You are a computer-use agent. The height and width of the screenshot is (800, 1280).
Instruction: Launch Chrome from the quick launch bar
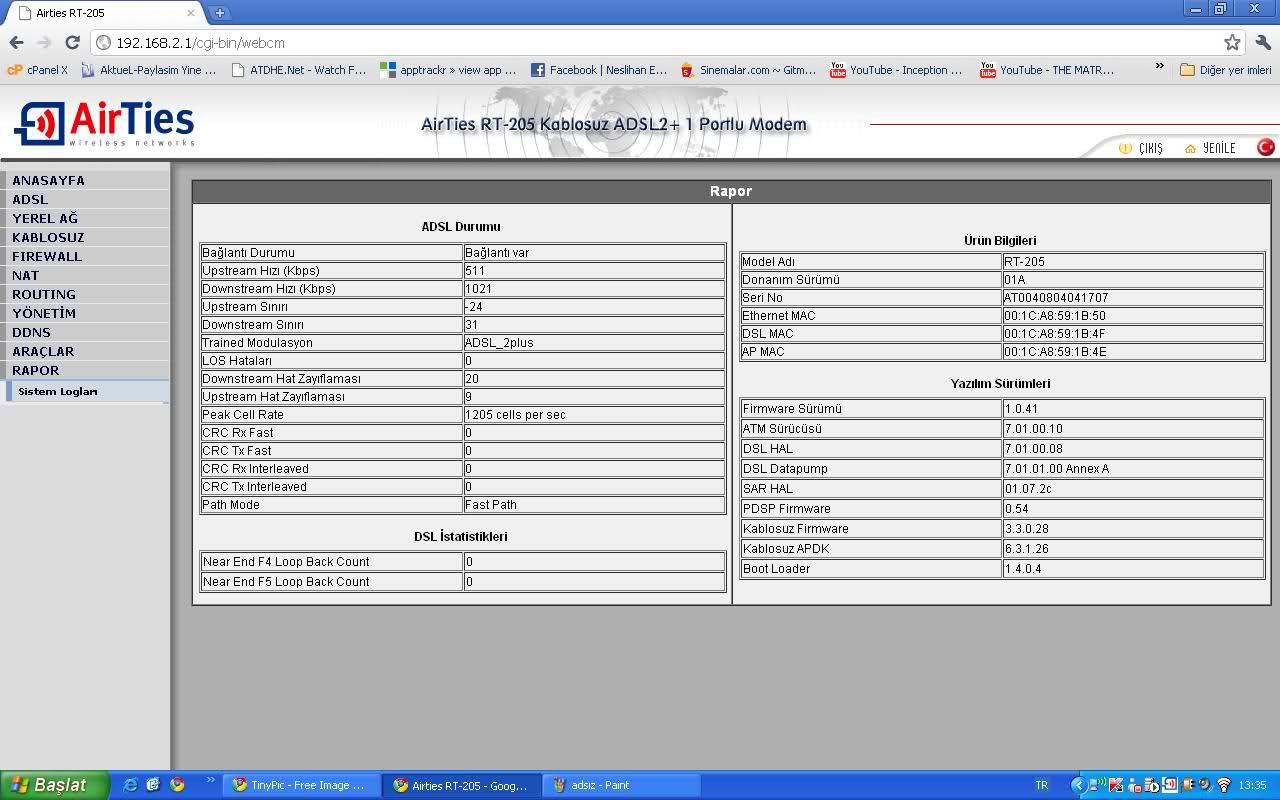[x=177, y=785]
